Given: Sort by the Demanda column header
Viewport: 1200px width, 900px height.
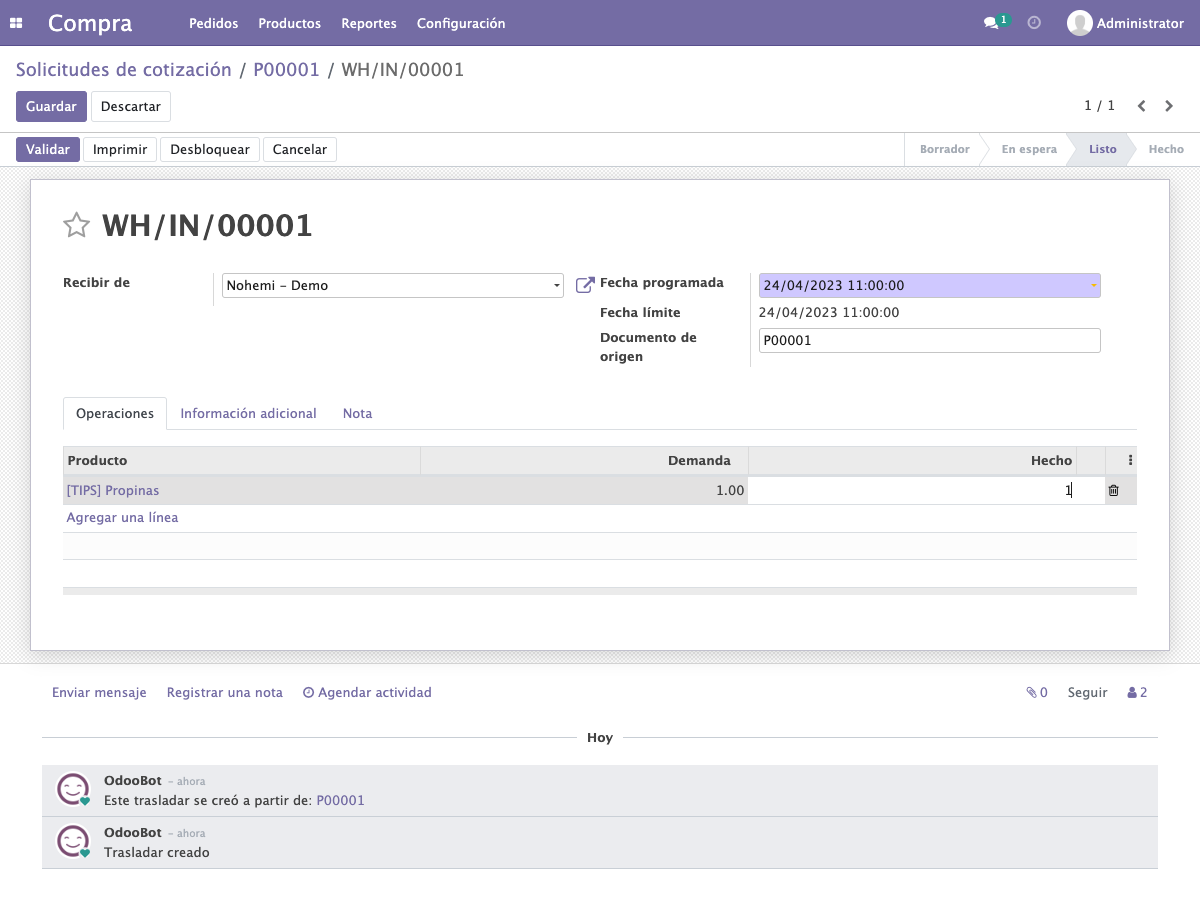Looking at the screenshot, I should click(x=584, y=460).
